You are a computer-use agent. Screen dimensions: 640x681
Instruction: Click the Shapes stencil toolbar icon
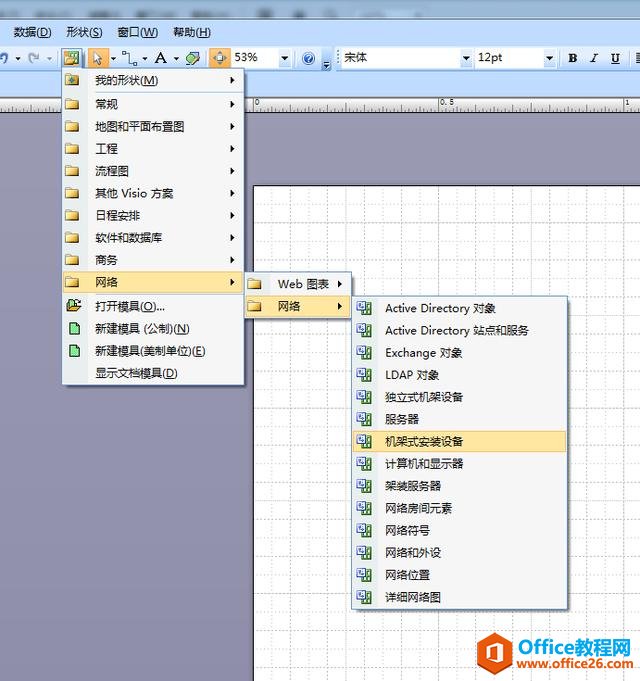point(72,57)
